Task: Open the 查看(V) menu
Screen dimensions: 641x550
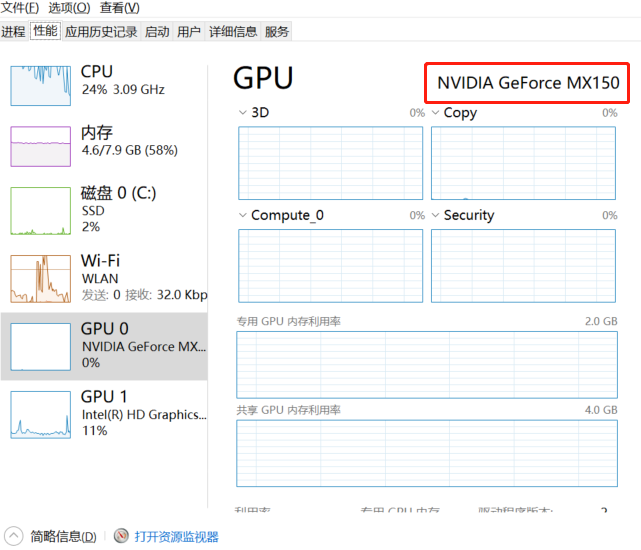Action: [x=119, y=7]
